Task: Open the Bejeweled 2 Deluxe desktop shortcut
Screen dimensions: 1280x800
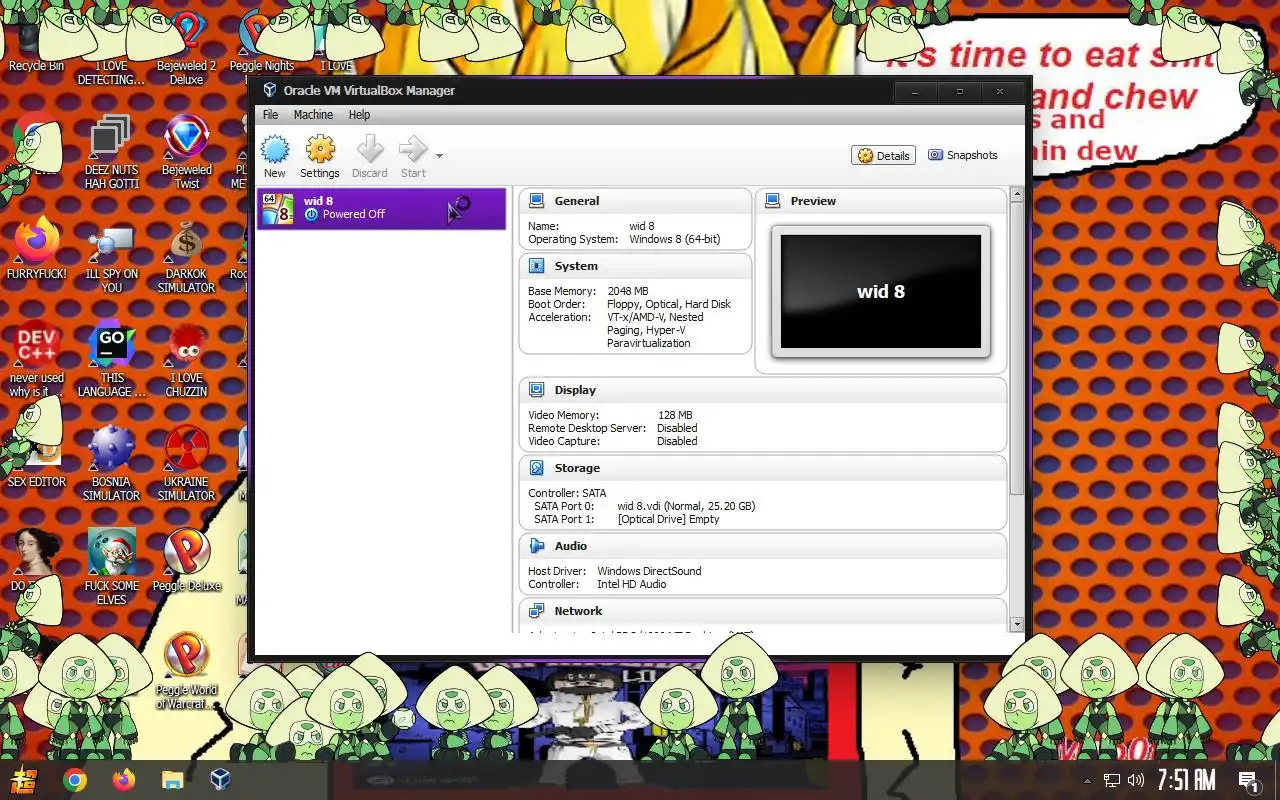Action: tap(186, 47)
